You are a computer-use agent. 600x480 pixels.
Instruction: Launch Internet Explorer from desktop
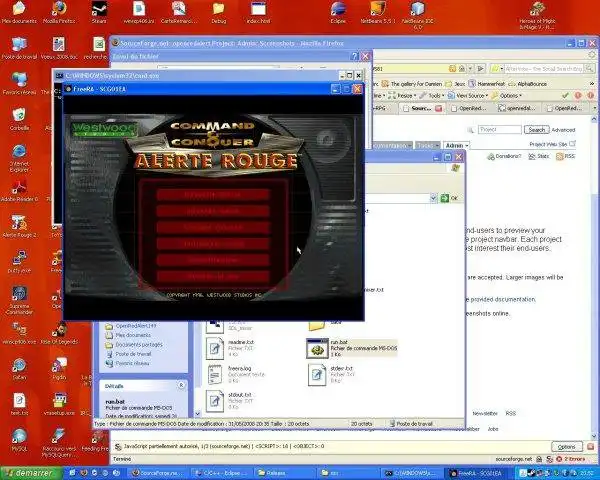pyautogui.click(x=19, y=158)
